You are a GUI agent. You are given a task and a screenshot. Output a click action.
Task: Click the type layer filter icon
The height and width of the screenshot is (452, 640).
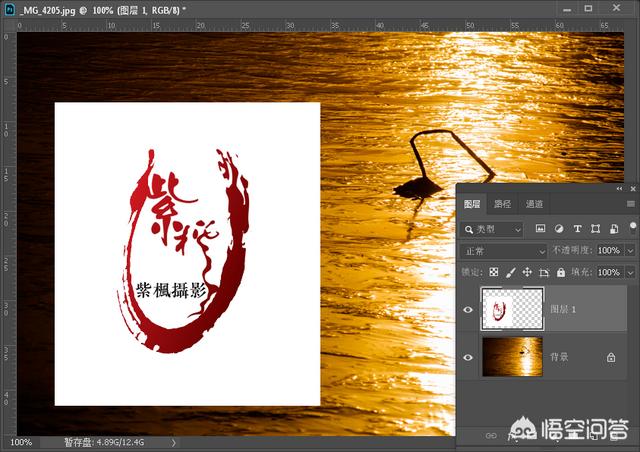pyautogui.click(x=578, y=229)
